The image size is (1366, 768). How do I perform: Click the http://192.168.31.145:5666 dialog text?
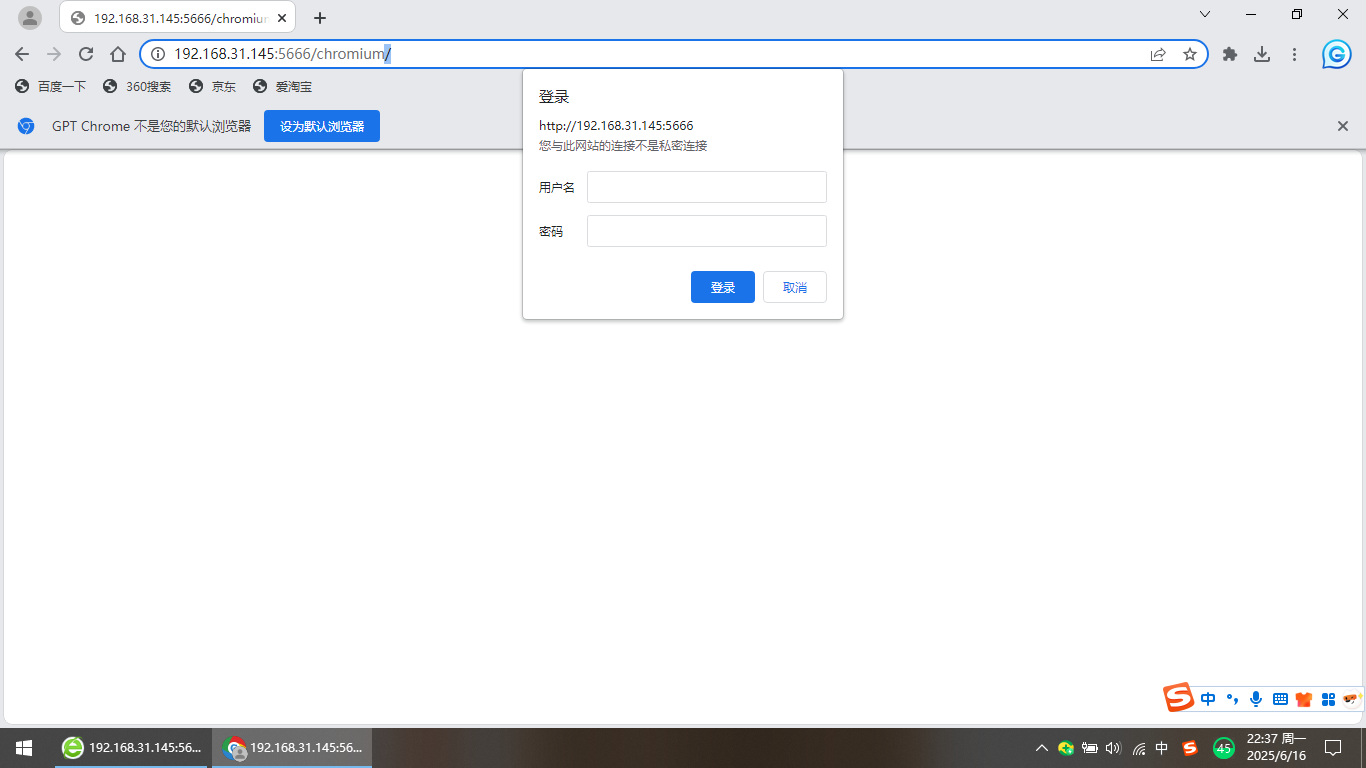616,126
